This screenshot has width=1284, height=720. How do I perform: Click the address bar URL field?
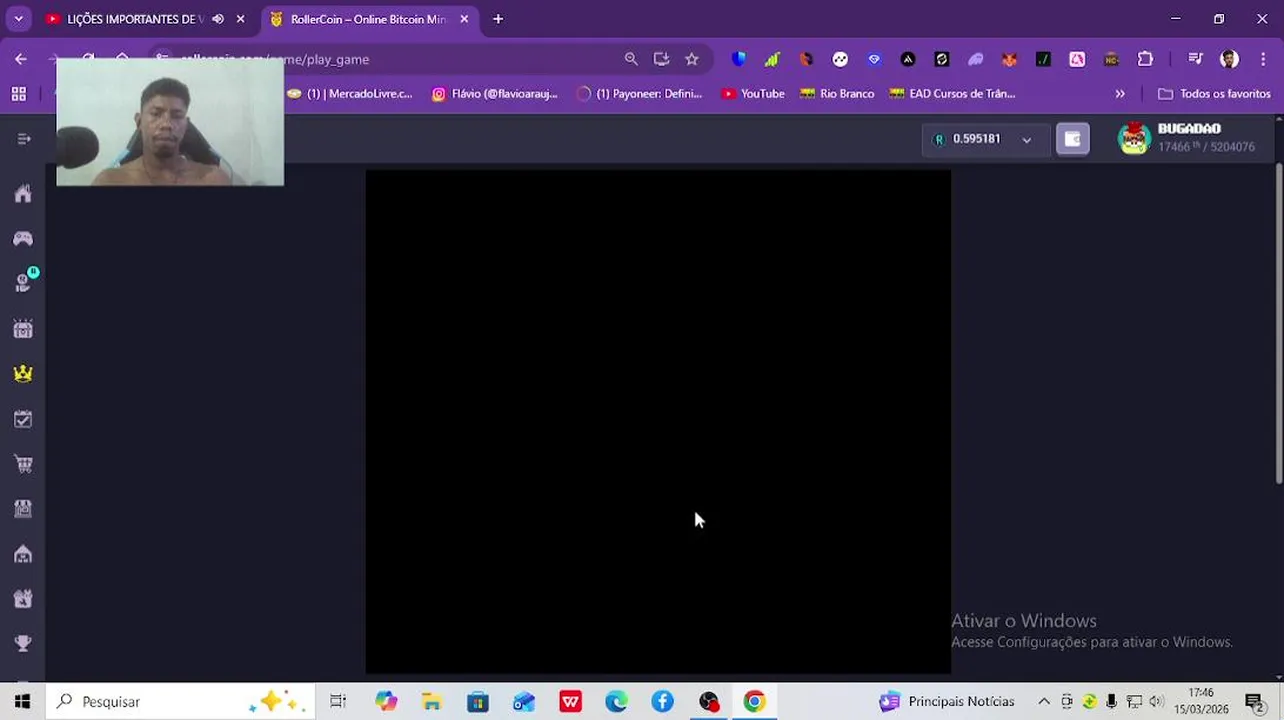point(400,59)
